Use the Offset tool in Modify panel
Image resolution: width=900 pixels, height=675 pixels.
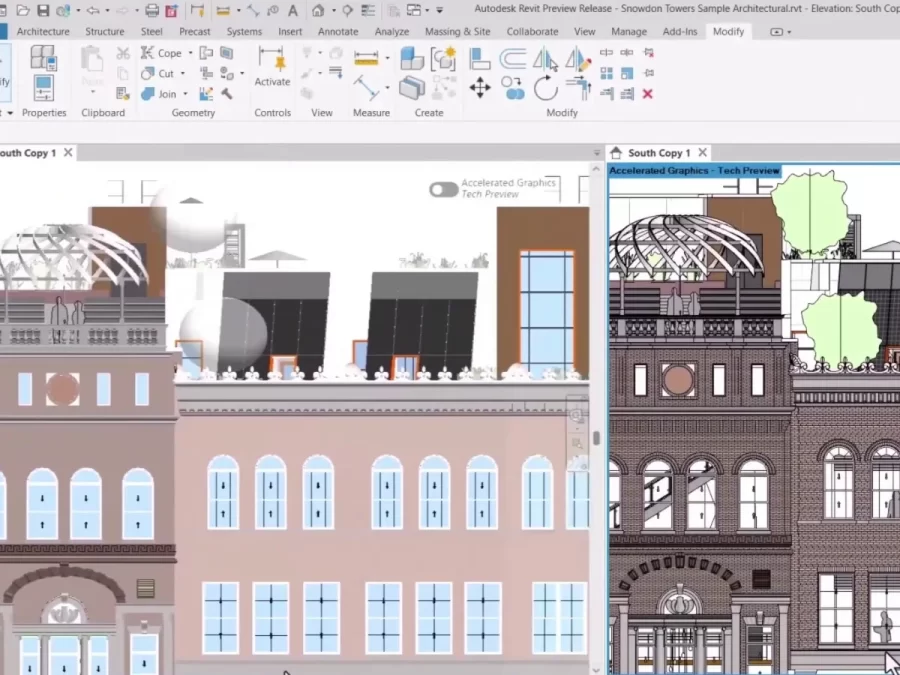click(513, 58)
